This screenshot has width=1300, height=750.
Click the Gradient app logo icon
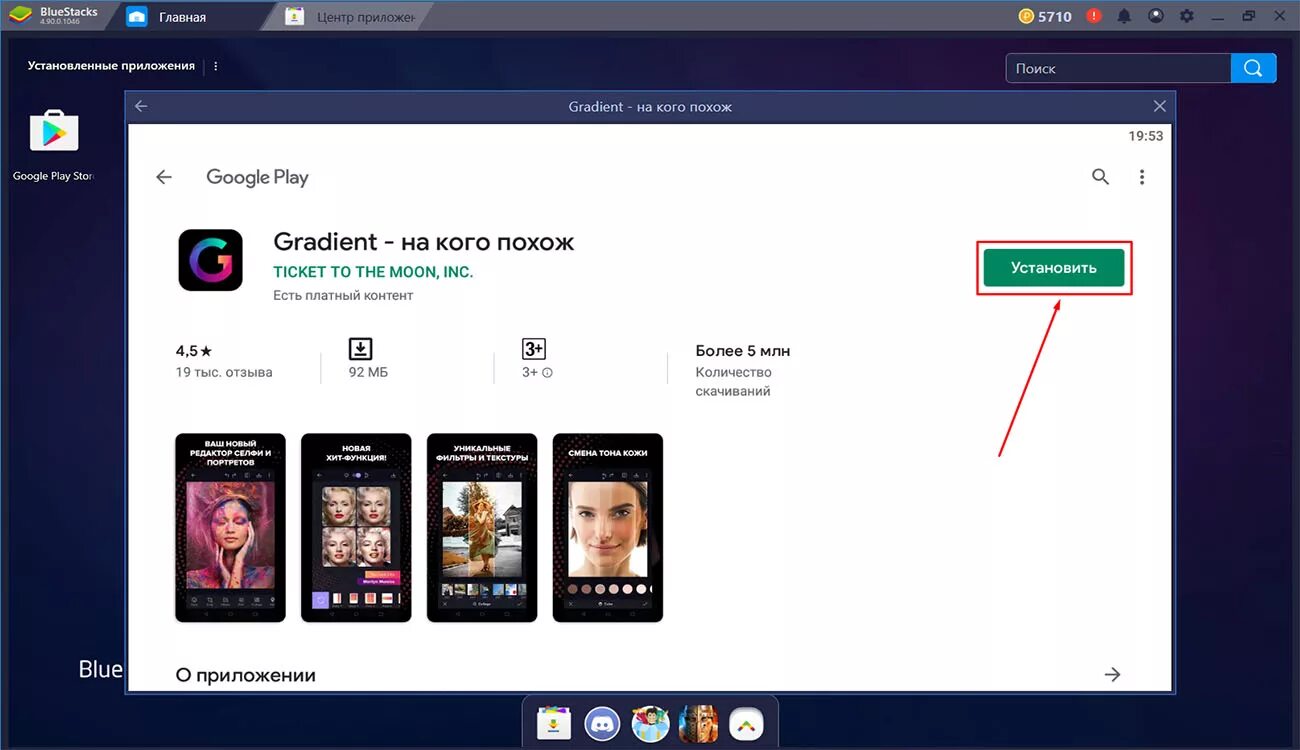coord(211,260)
